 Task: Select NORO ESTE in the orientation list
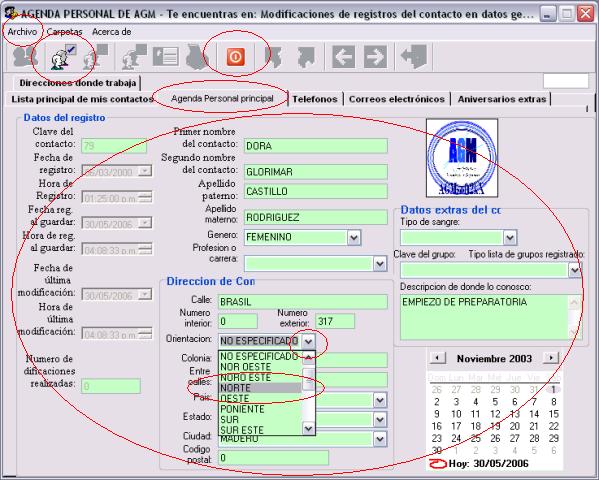pos(260,378)
